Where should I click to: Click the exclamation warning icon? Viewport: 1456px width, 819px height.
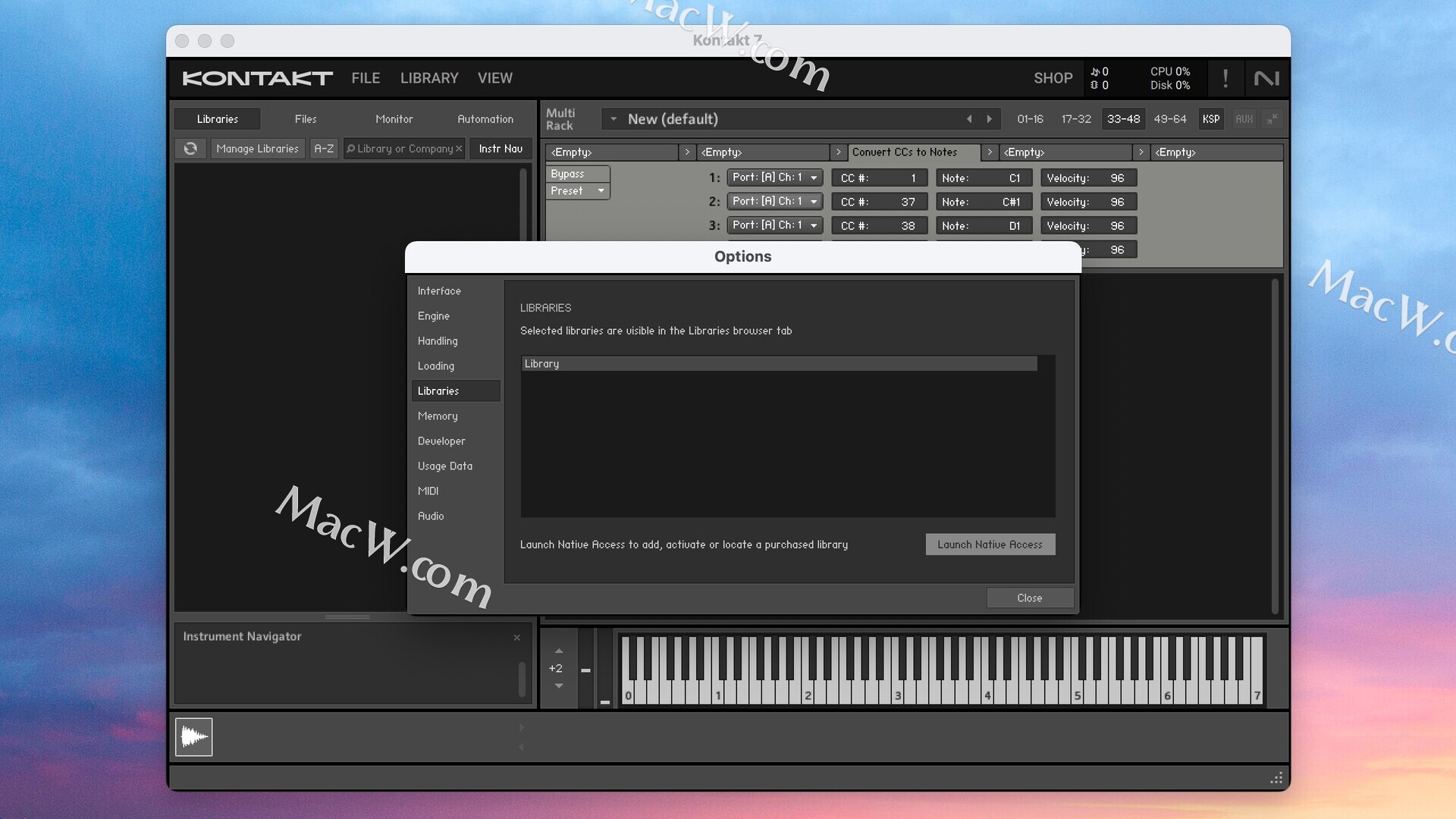coord(1225,78)
